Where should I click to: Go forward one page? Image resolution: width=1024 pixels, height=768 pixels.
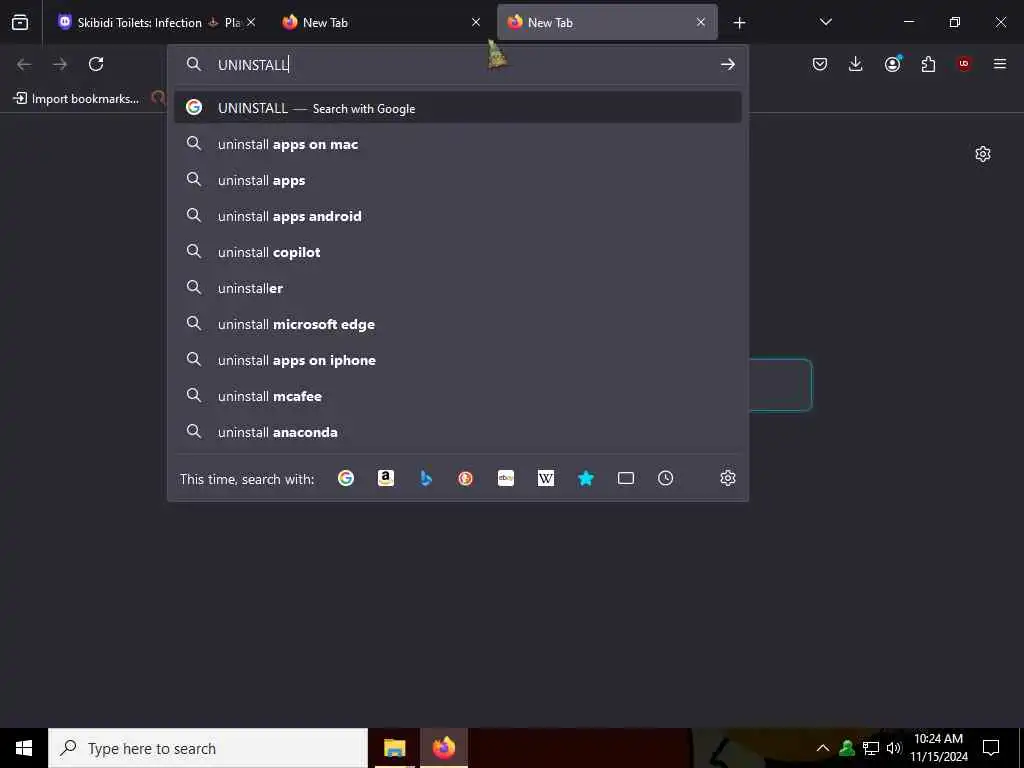[x=60, y=64]
